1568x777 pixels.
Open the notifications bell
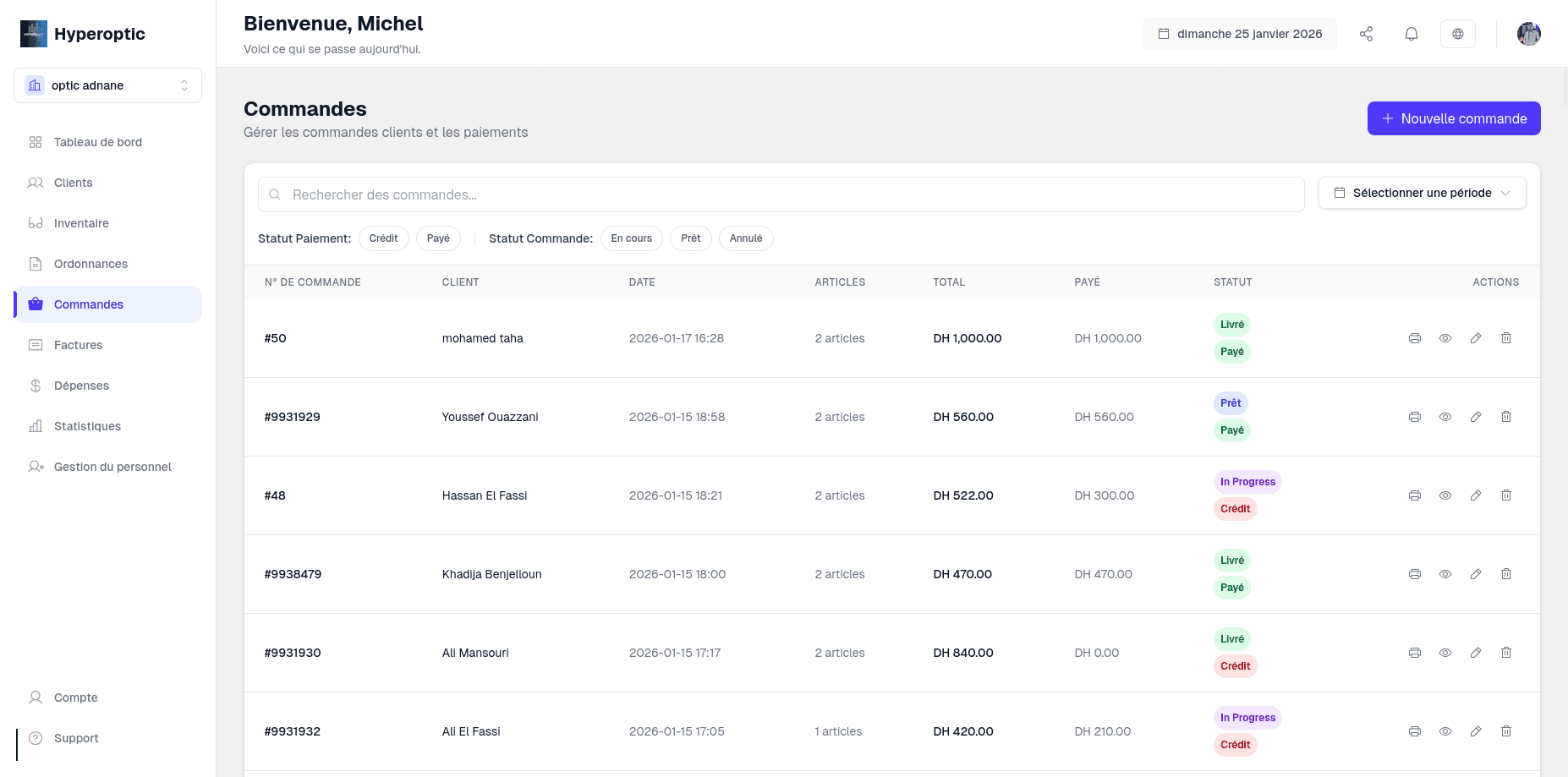tap(1412, 34)
